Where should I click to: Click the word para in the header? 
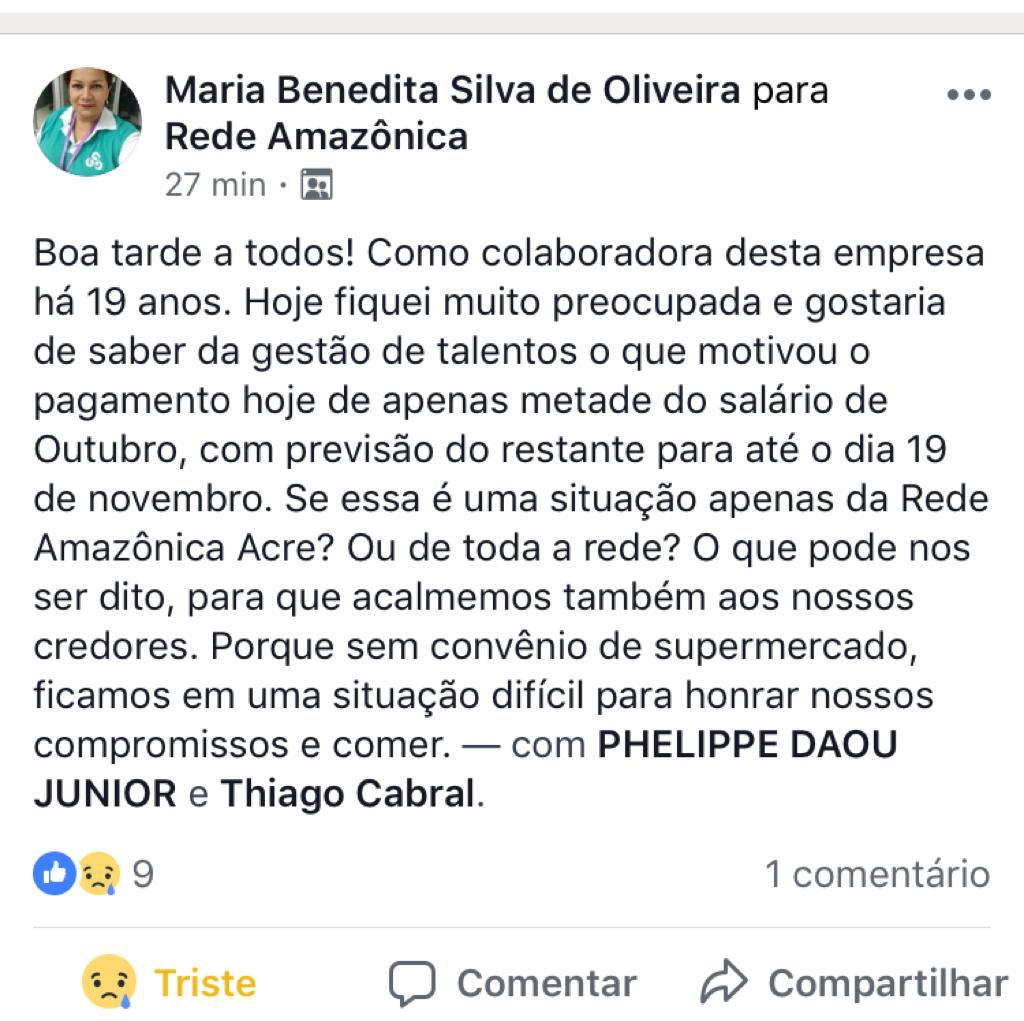(x=790, y=90)
